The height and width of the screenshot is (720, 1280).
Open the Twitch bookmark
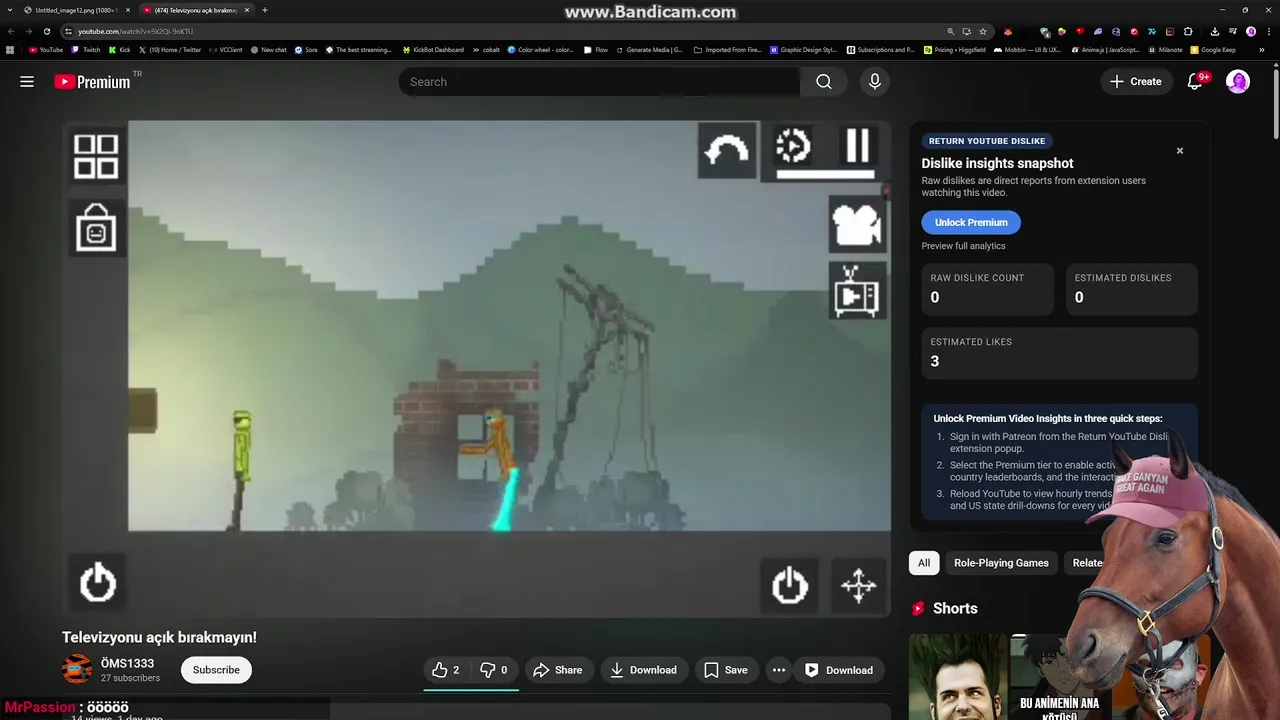pos(86,49)
